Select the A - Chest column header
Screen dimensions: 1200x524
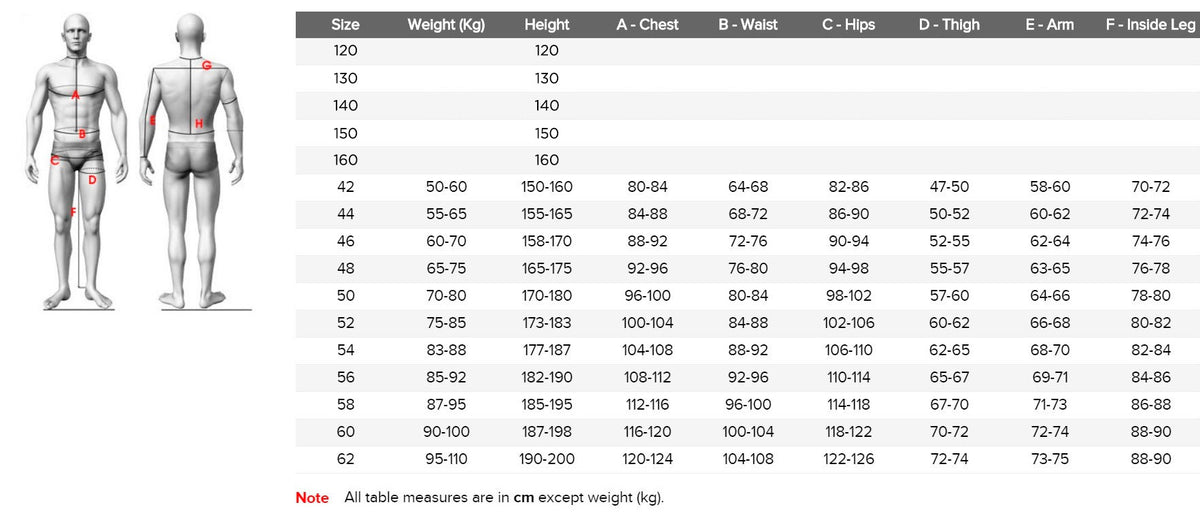(647, 25)
